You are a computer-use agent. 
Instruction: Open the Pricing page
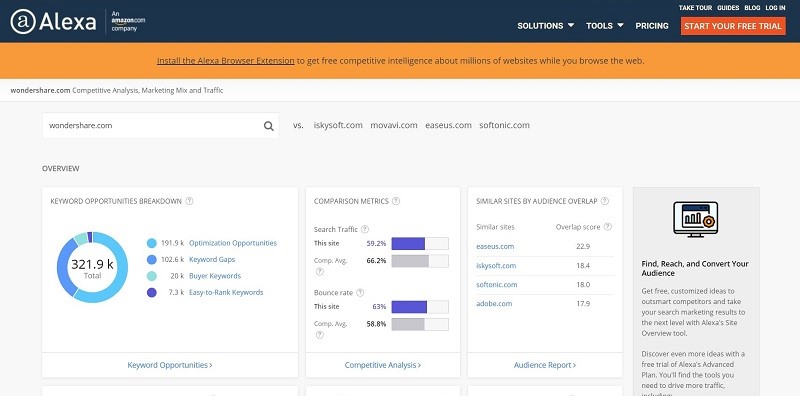pyautogui.click(x=652, y=26)
